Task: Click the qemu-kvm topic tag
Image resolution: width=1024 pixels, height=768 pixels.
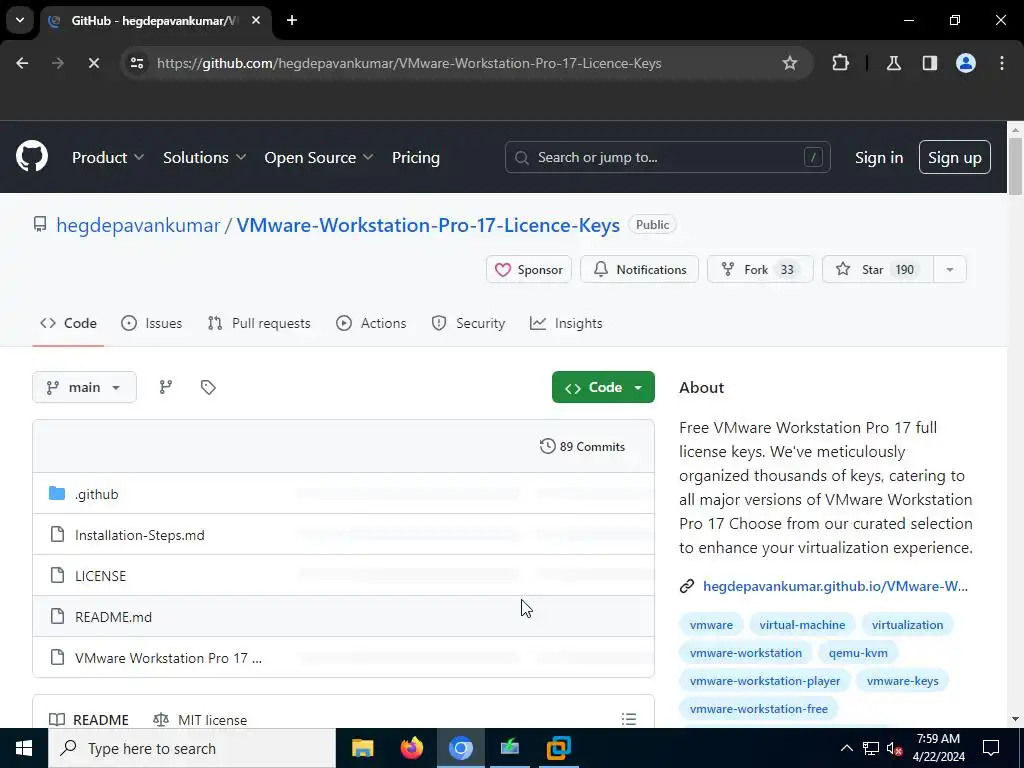Action: click(x=858, y=653)
